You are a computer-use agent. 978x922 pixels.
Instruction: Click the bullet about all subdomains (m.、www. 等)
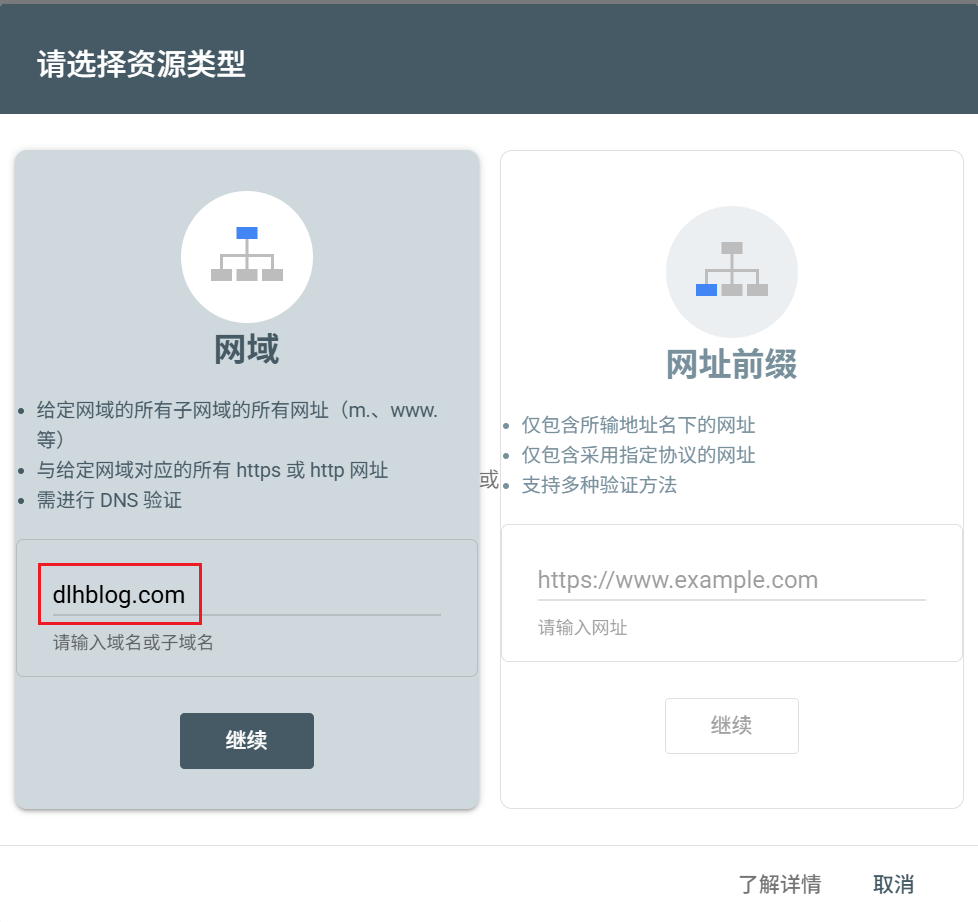tap(237, 425)
